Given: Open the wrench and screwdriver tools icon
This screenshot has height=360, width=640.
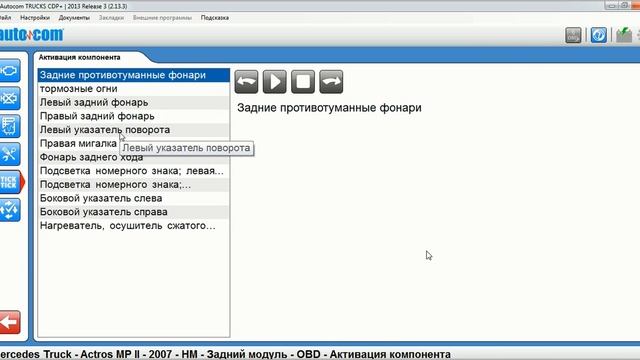Looking at the screenshot, I should [9, 154].
